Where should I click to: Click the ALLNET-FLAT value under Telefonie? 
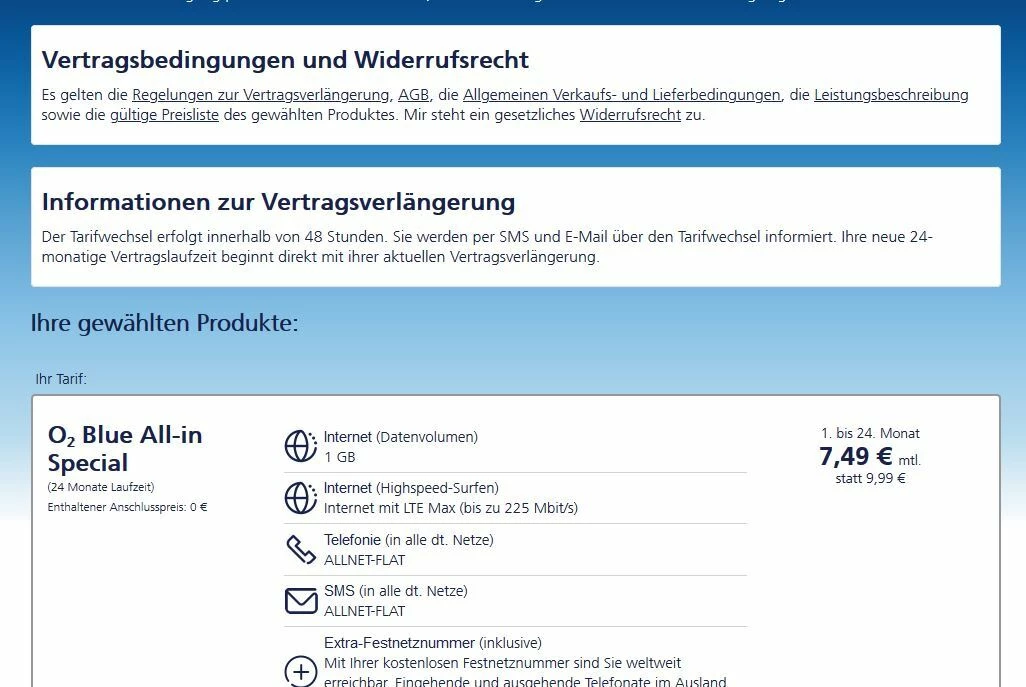(x=364, y=561)
